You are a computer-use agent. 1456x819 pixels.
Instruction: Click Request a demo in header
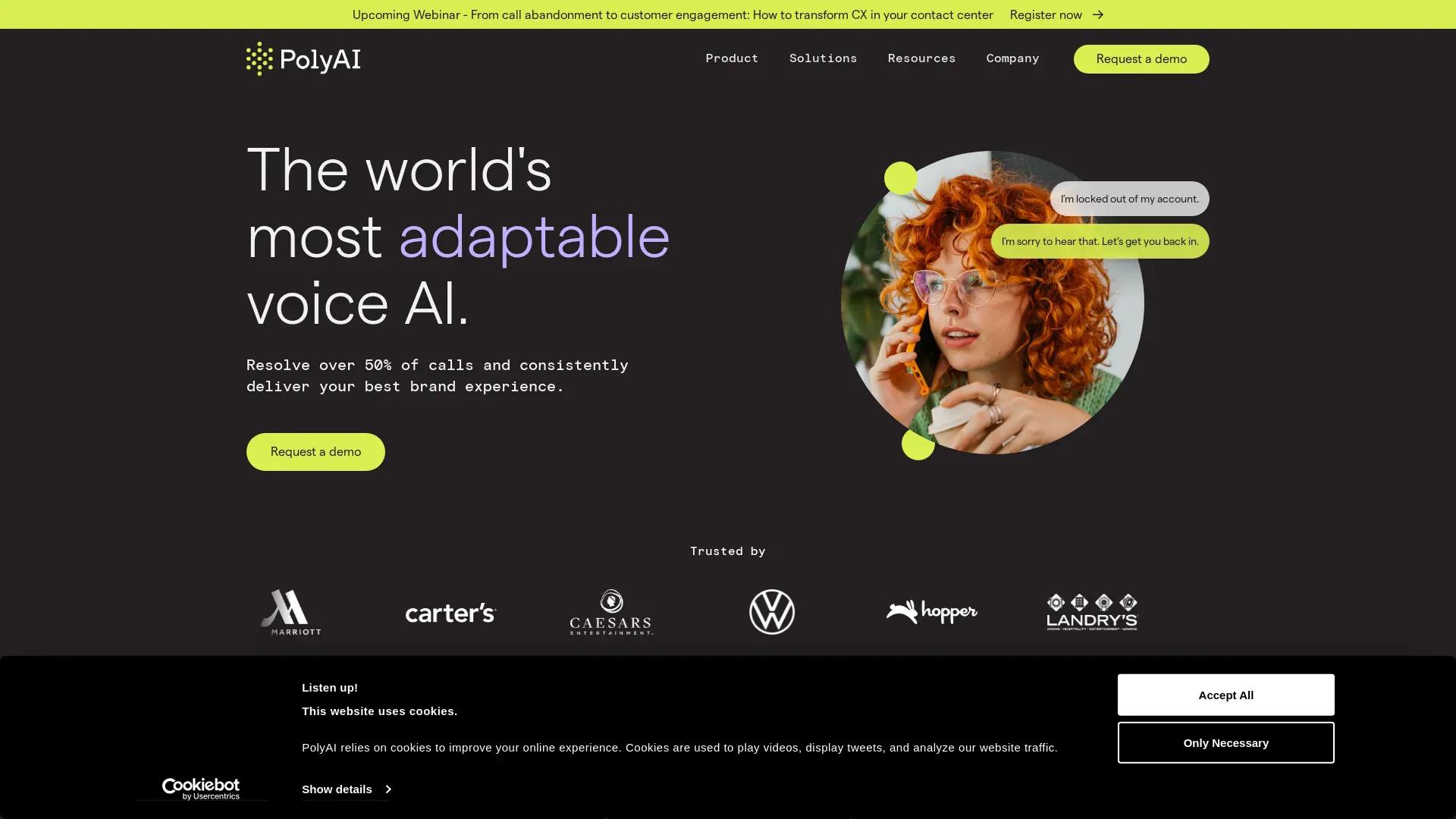coord(1141,59)
